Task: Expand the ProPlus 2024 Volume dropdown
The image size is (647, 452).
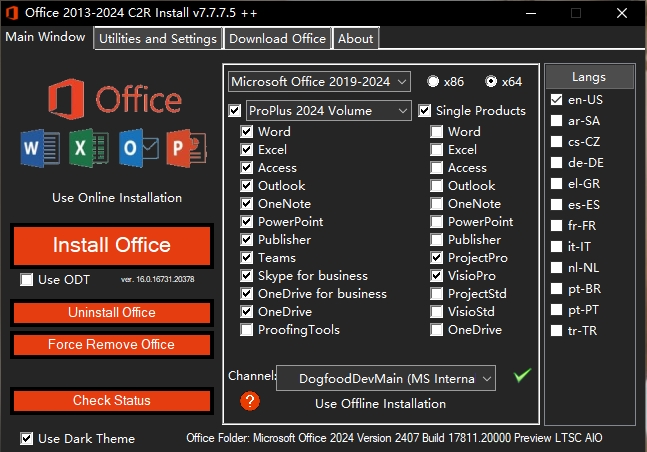Action: point(328,111)
